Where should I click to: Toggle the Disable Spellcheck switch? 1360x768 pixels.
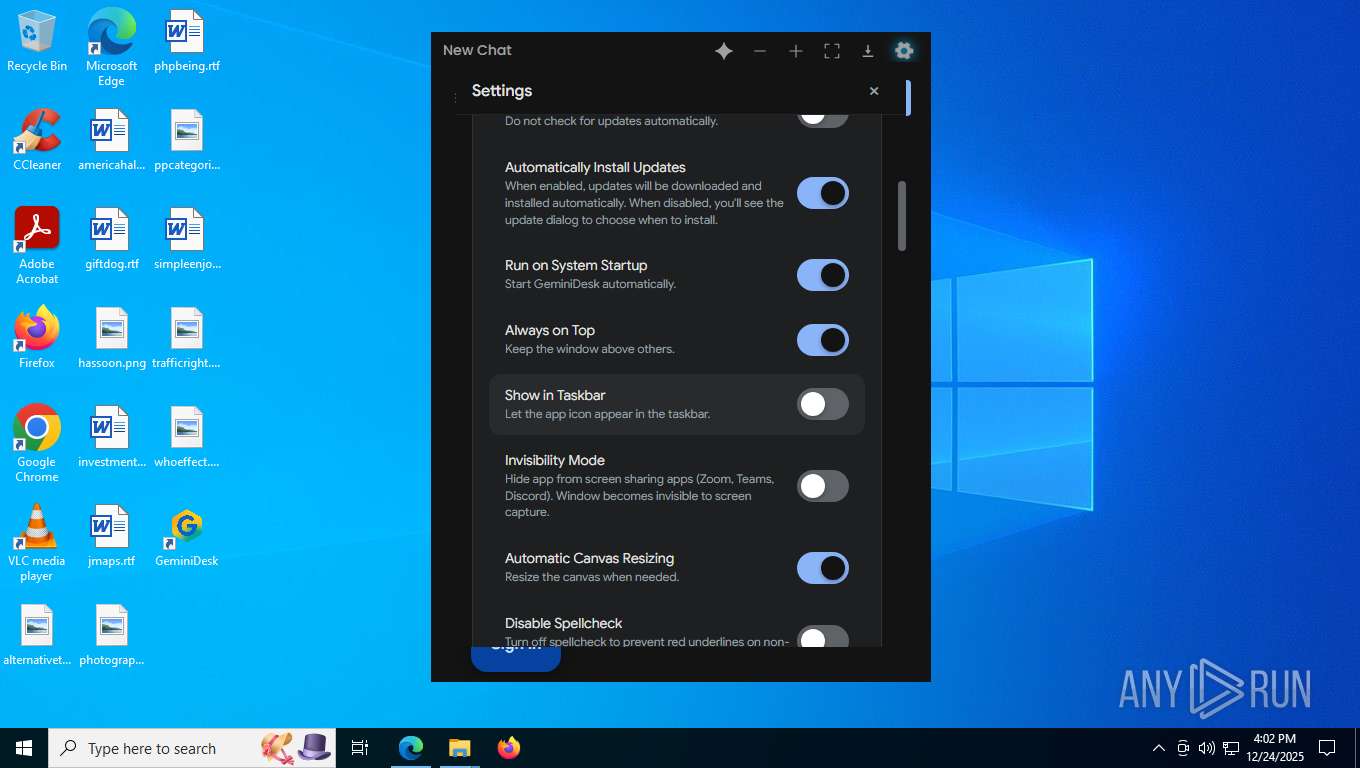[823, 636]
